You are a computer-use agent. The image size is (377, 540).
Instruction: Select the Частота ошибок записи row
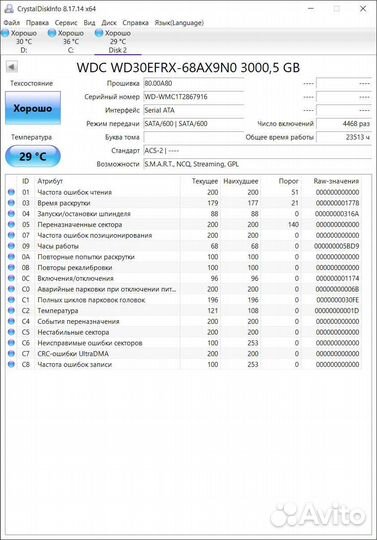pyautogui.click(x=184, y=364)
